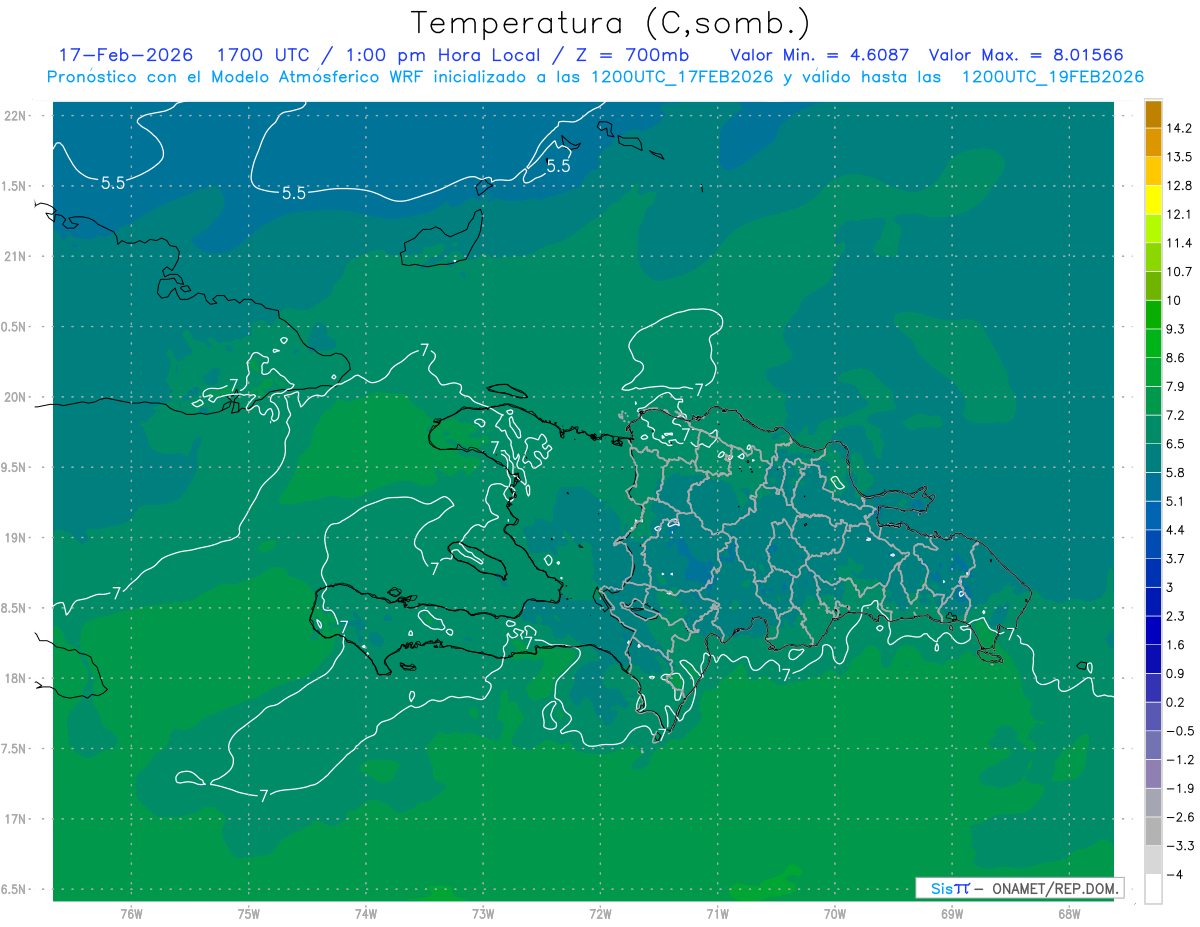Click the "6.5N" latitude axis label
Screen dimensions: 1200x927
coord(14,889)
